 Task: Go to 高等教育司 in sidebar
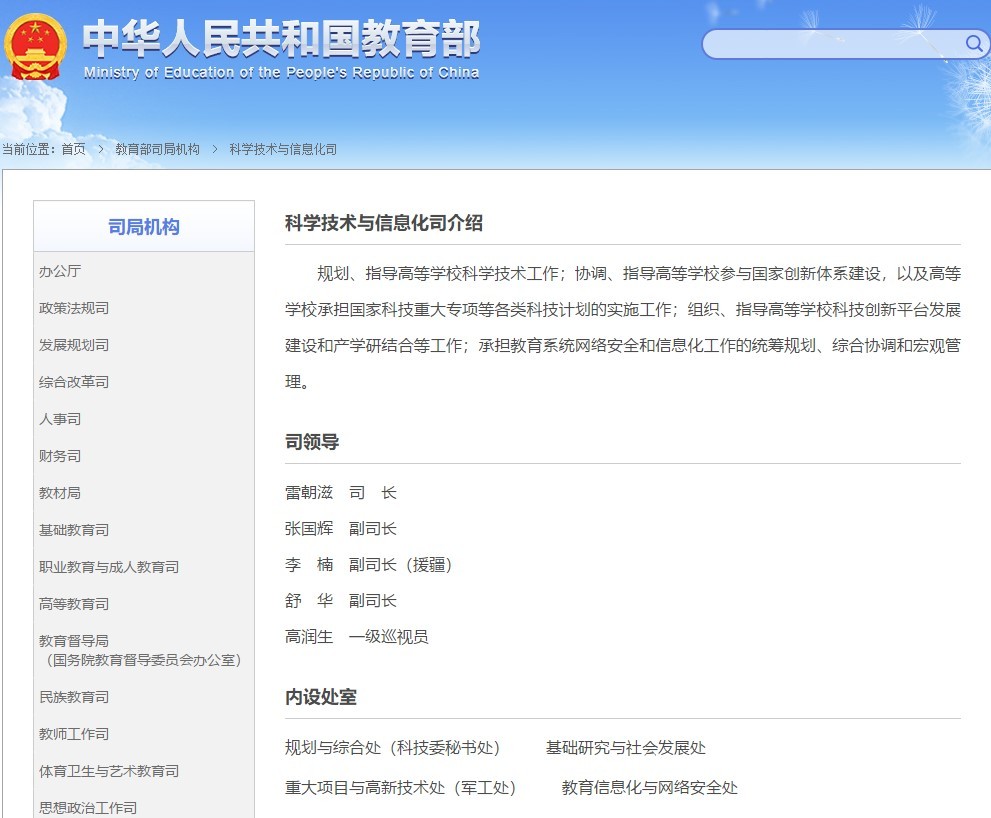pos(74,604)
